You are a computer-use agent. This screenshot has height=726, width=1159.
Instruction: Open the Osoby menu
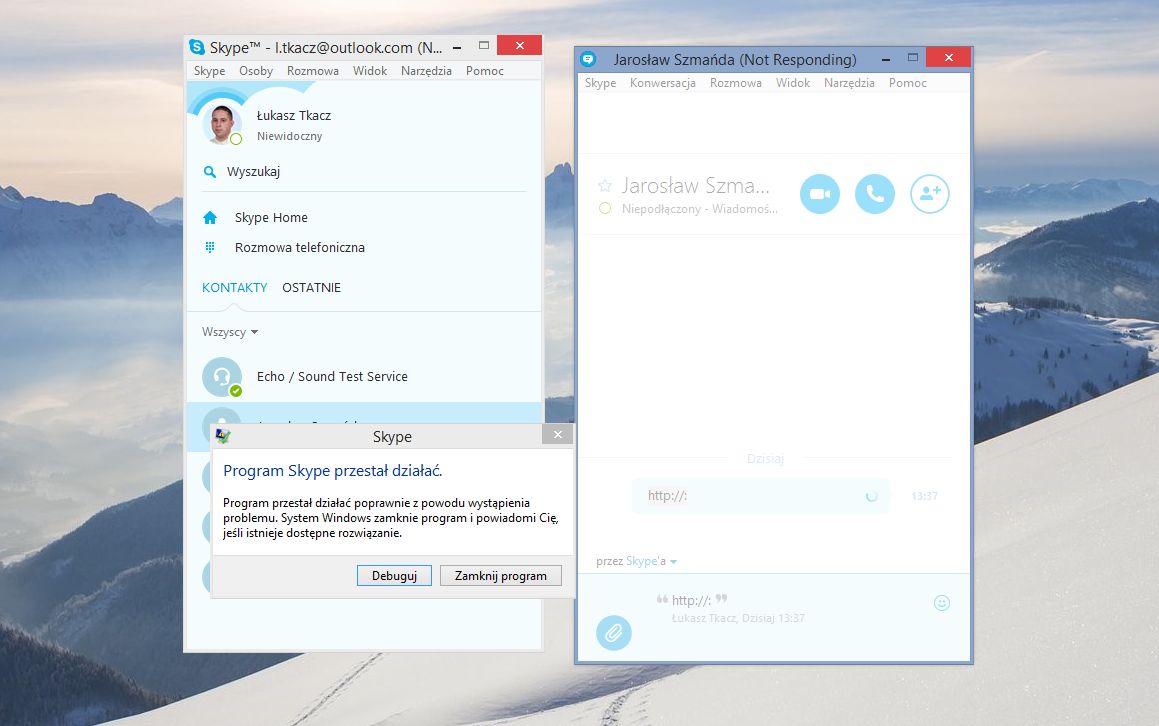(256, 70)
